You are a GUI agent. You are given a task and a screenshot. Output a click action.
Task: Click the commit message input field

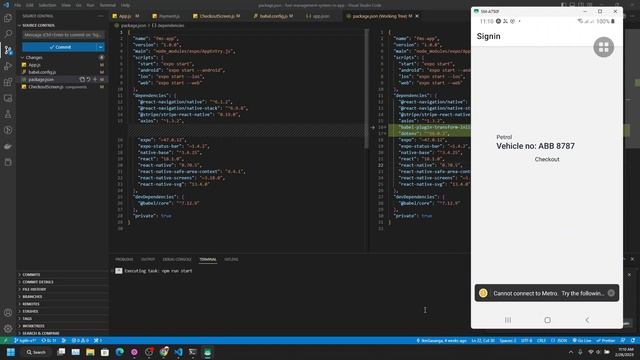pos(63,35)
